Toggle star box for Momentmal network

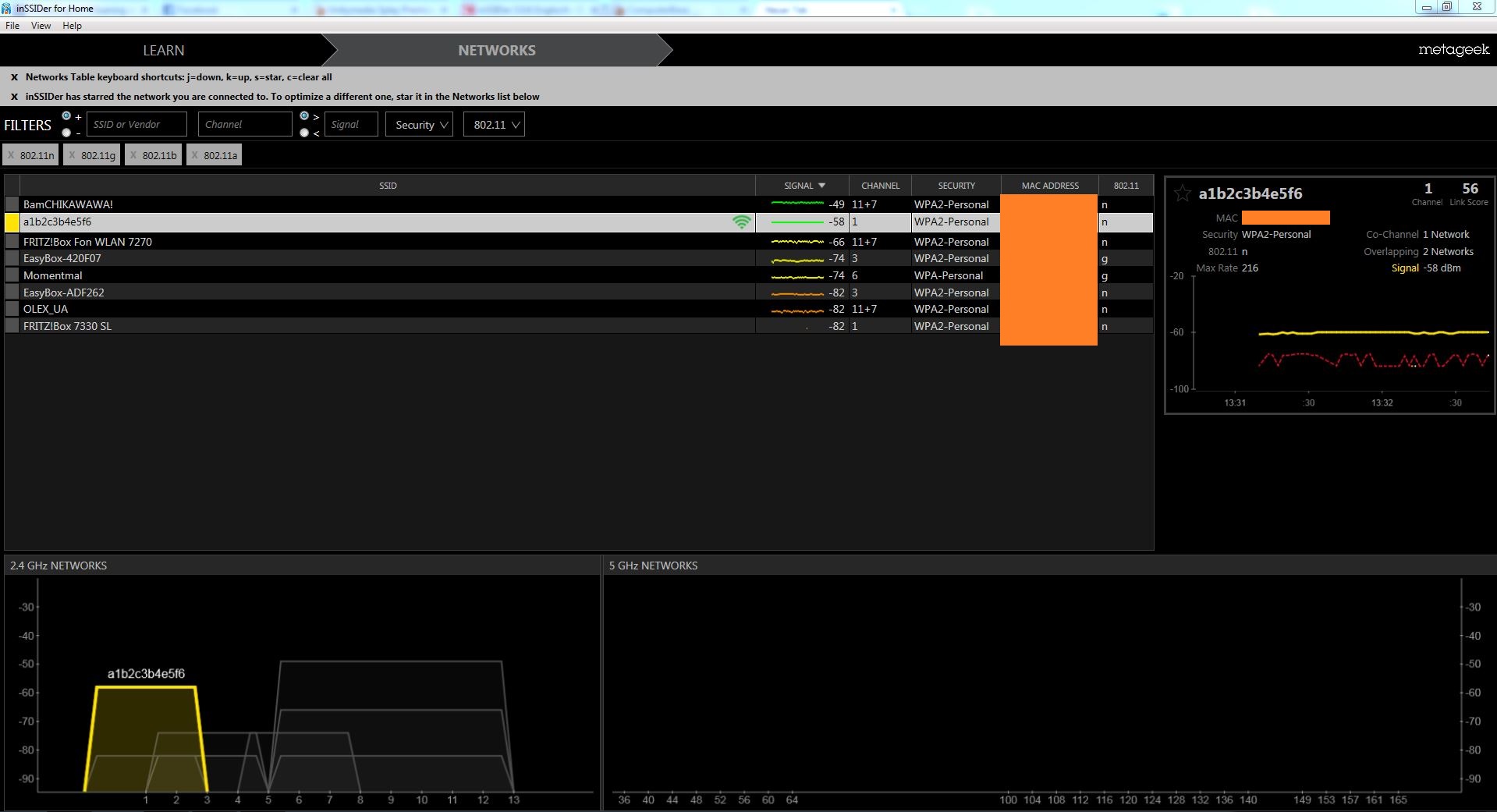point(12,275)
